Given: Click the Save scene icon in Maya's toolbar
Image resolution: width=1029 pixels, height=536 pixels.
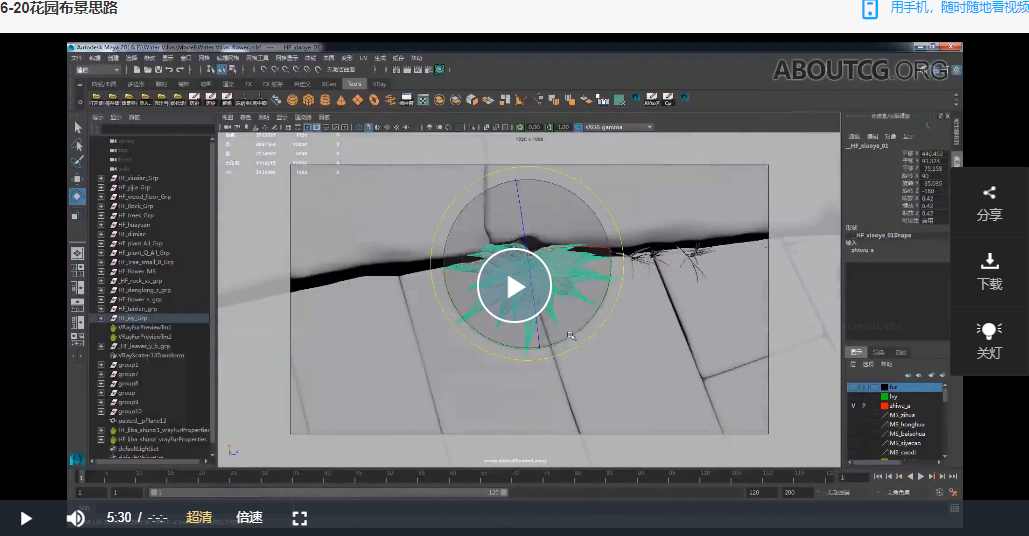Looking at the screenshot, I should [158, 70].
